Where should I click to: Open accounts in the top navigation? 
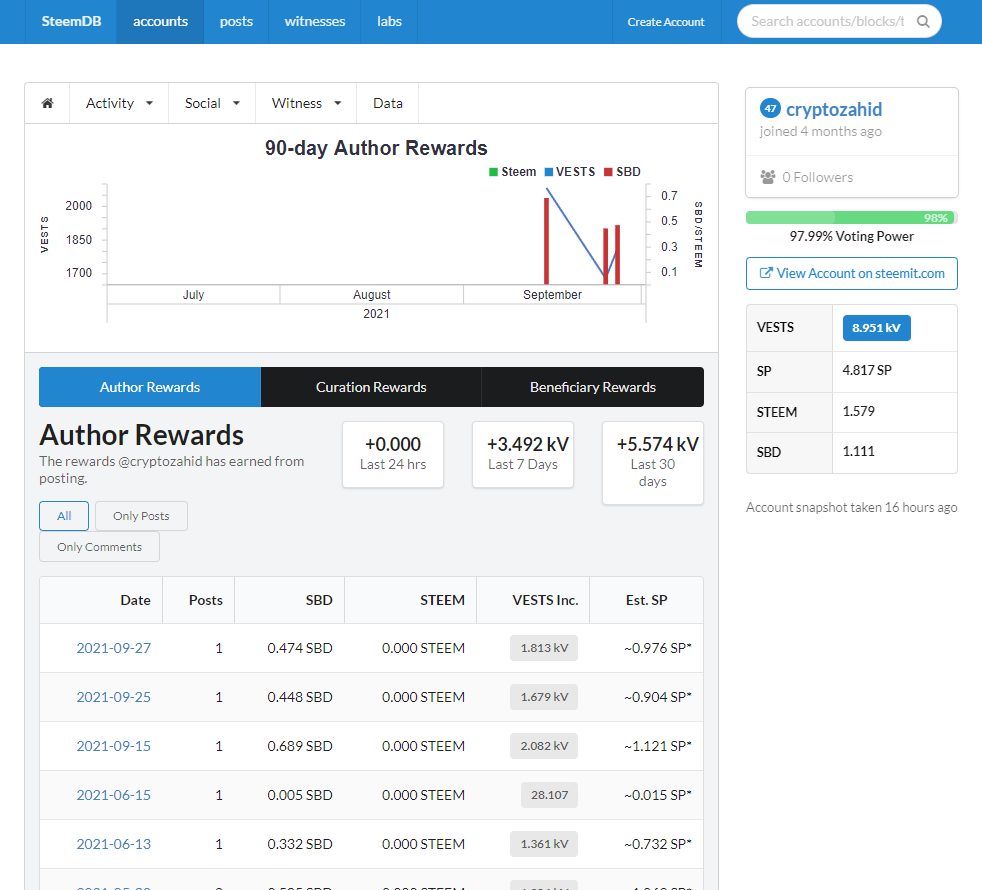[160, 21]
